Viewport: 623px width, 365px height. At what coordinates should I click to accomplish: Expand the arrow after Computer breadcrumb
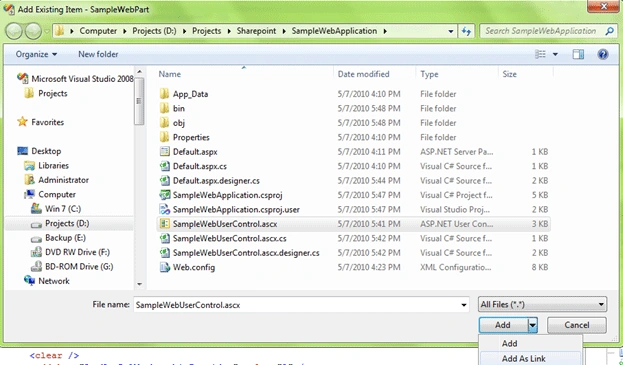(x=125, y=31)
